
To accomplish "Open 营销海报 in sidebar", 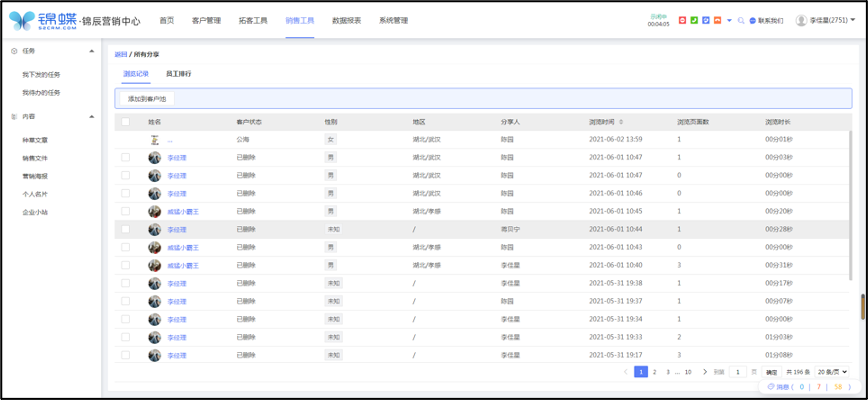I will pos(35,176).
